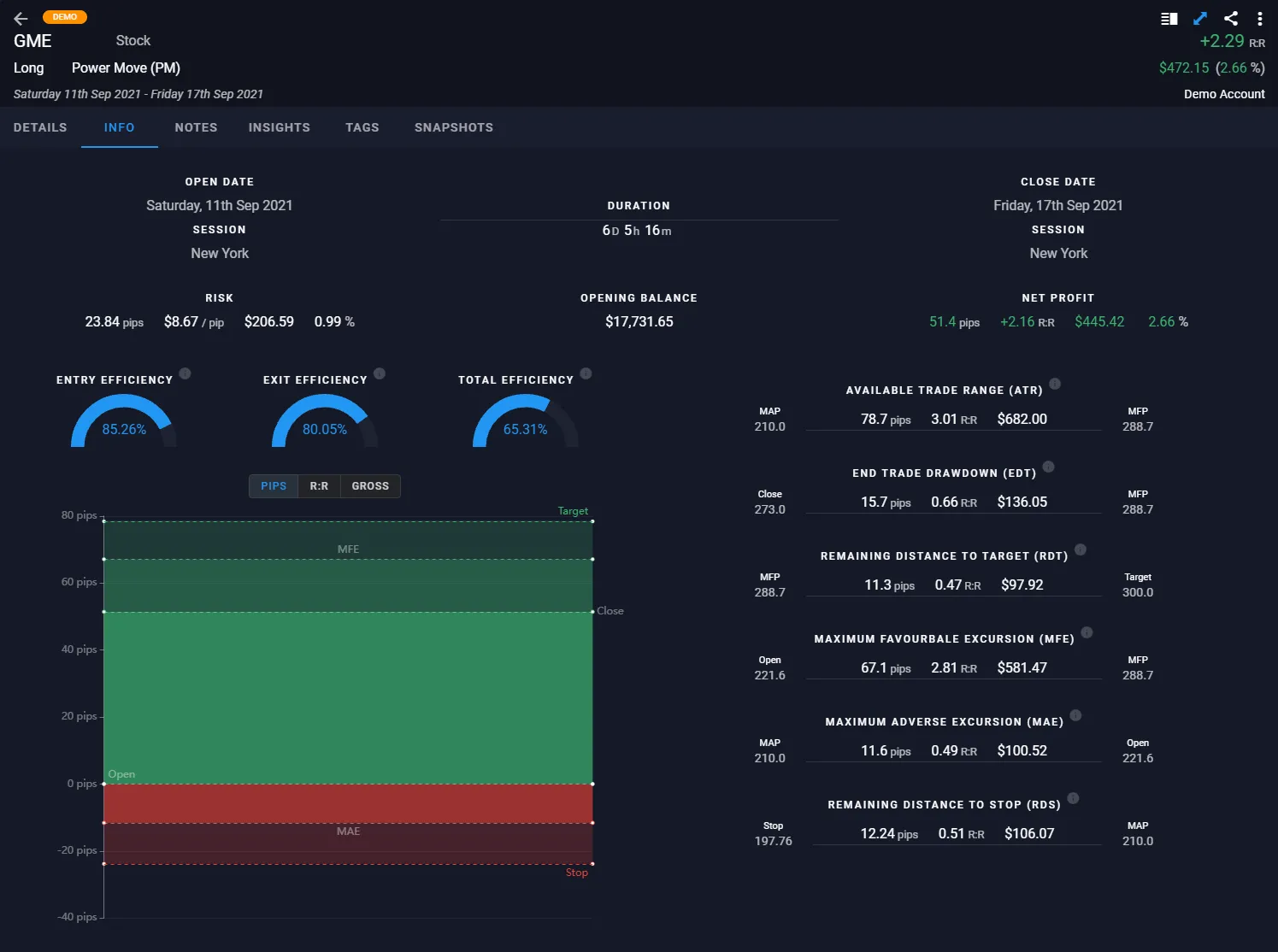Show info for Exit Efficiency
Image resolution: width=1278 pixels, height=952 pixels.
tap(380, 373)
